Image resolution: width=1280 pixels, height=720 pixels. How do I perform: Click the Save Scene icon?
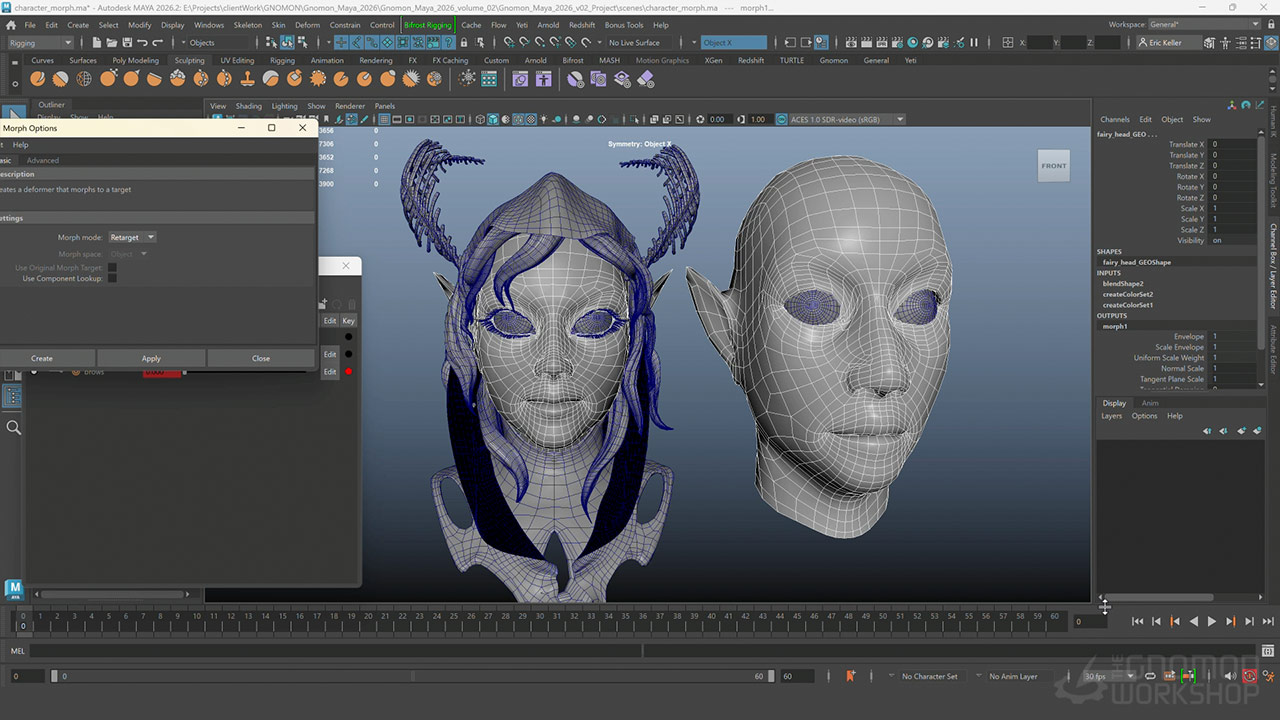126,43
